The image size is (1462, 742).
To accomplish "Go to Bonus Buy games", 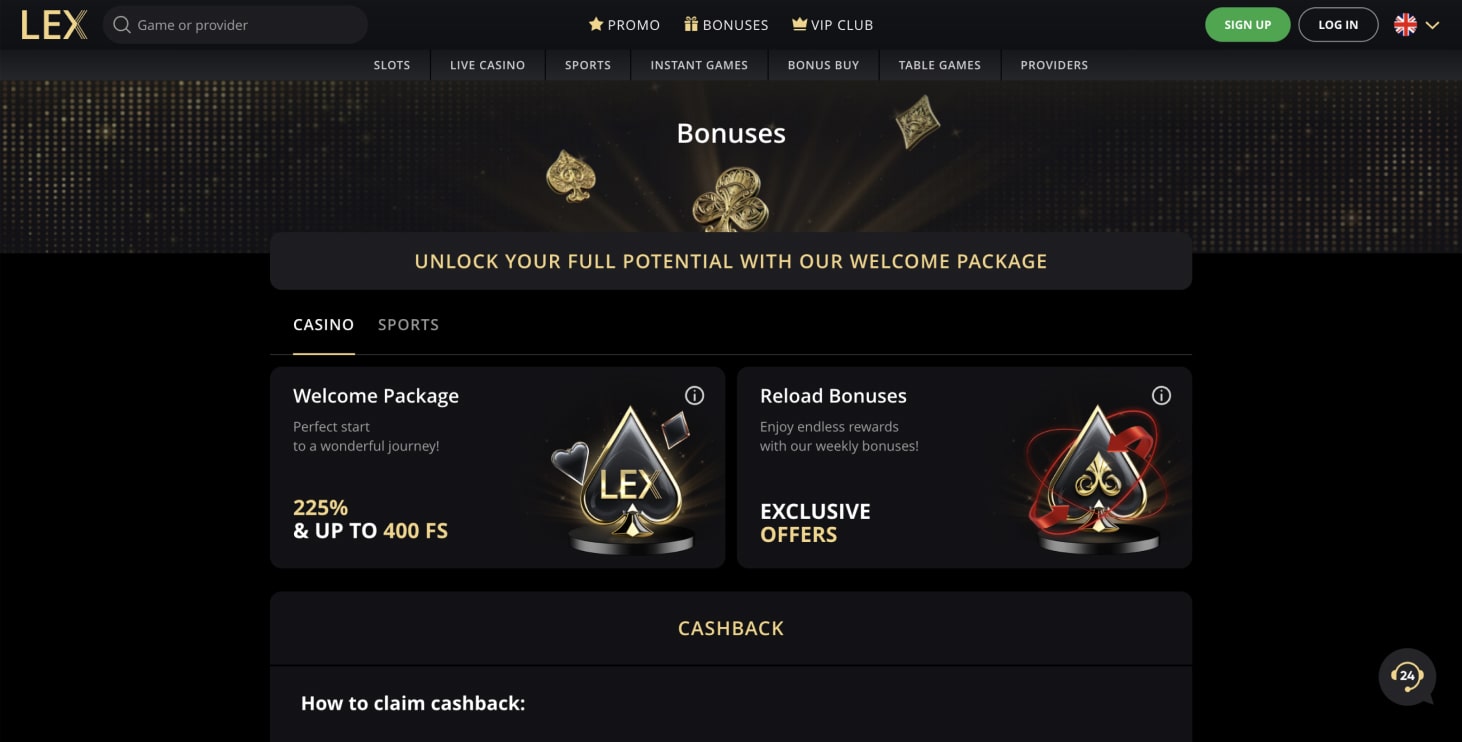I will click(823, 65).
